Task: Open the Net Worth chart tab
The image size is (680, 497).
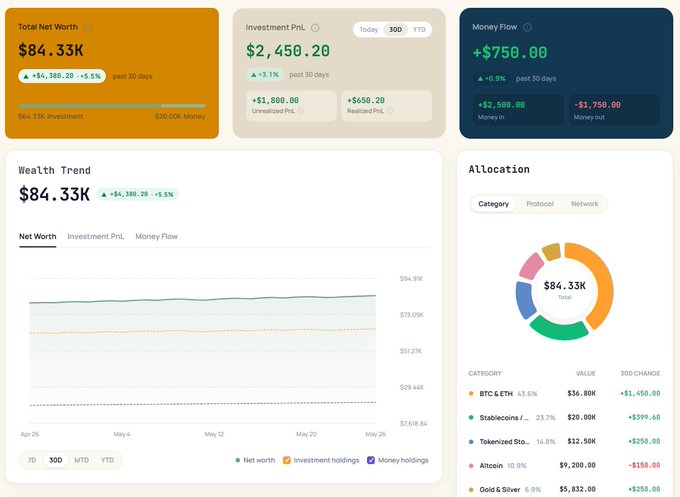Action: [38, 237]
